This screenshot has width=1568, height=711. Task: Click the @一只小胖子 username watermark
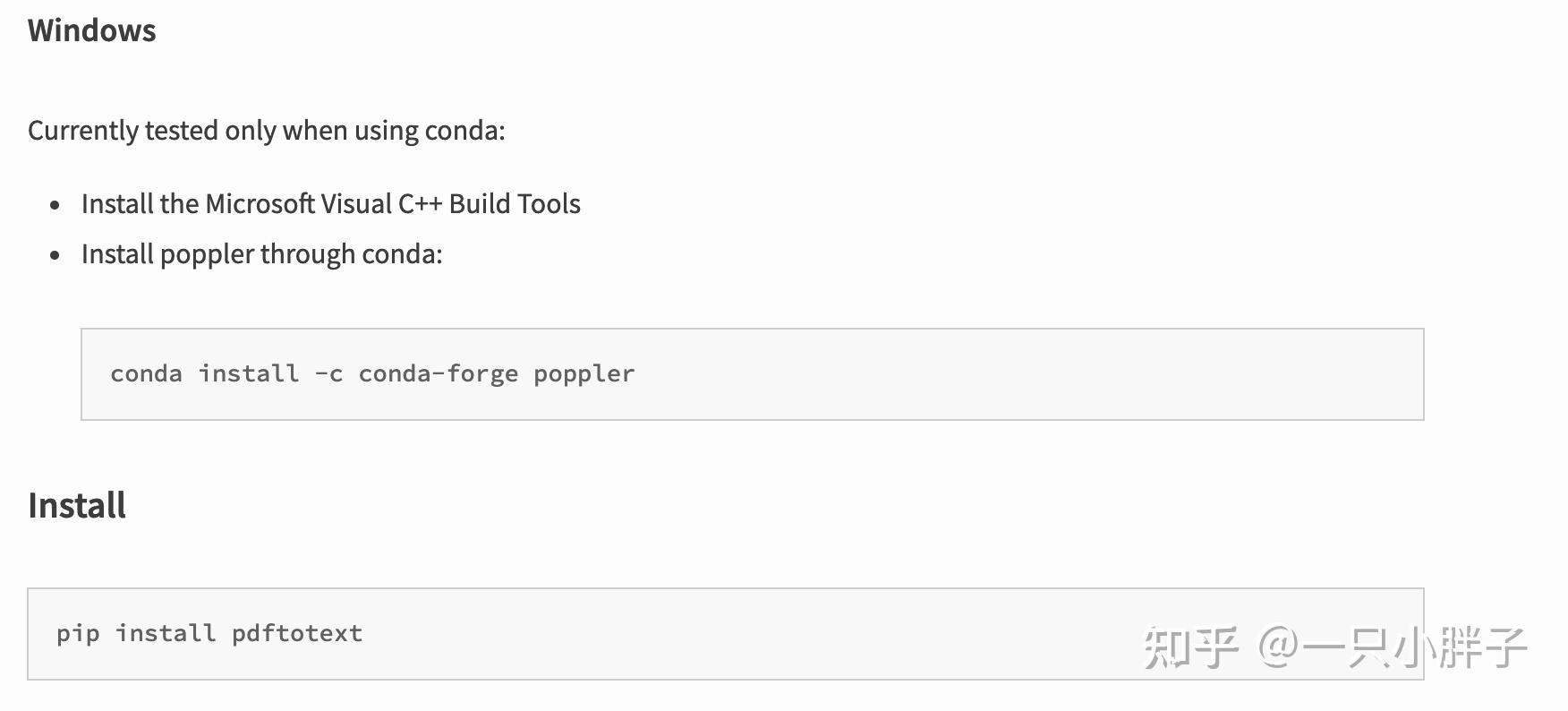coord(1392,647)
